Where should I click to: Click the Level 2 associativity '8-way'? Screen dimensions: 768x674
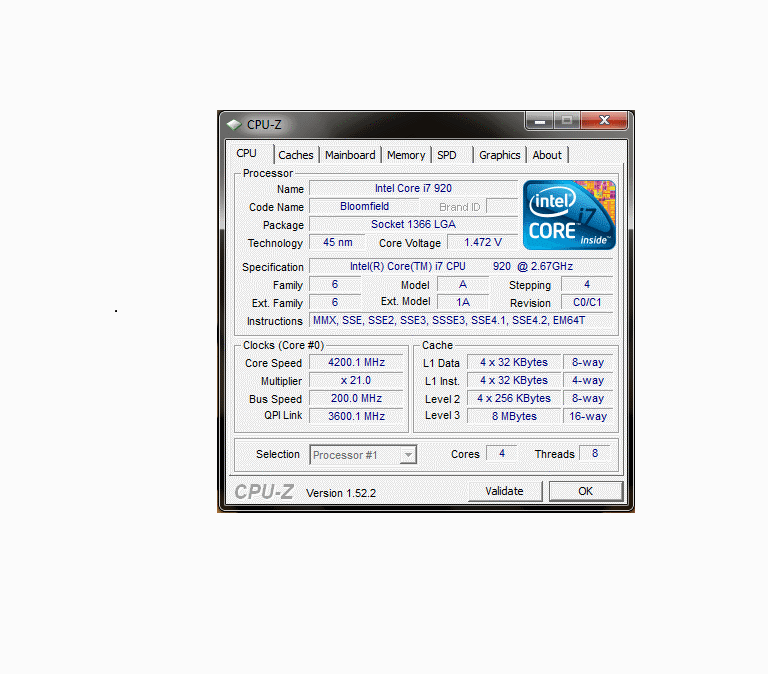pos(588,399)
